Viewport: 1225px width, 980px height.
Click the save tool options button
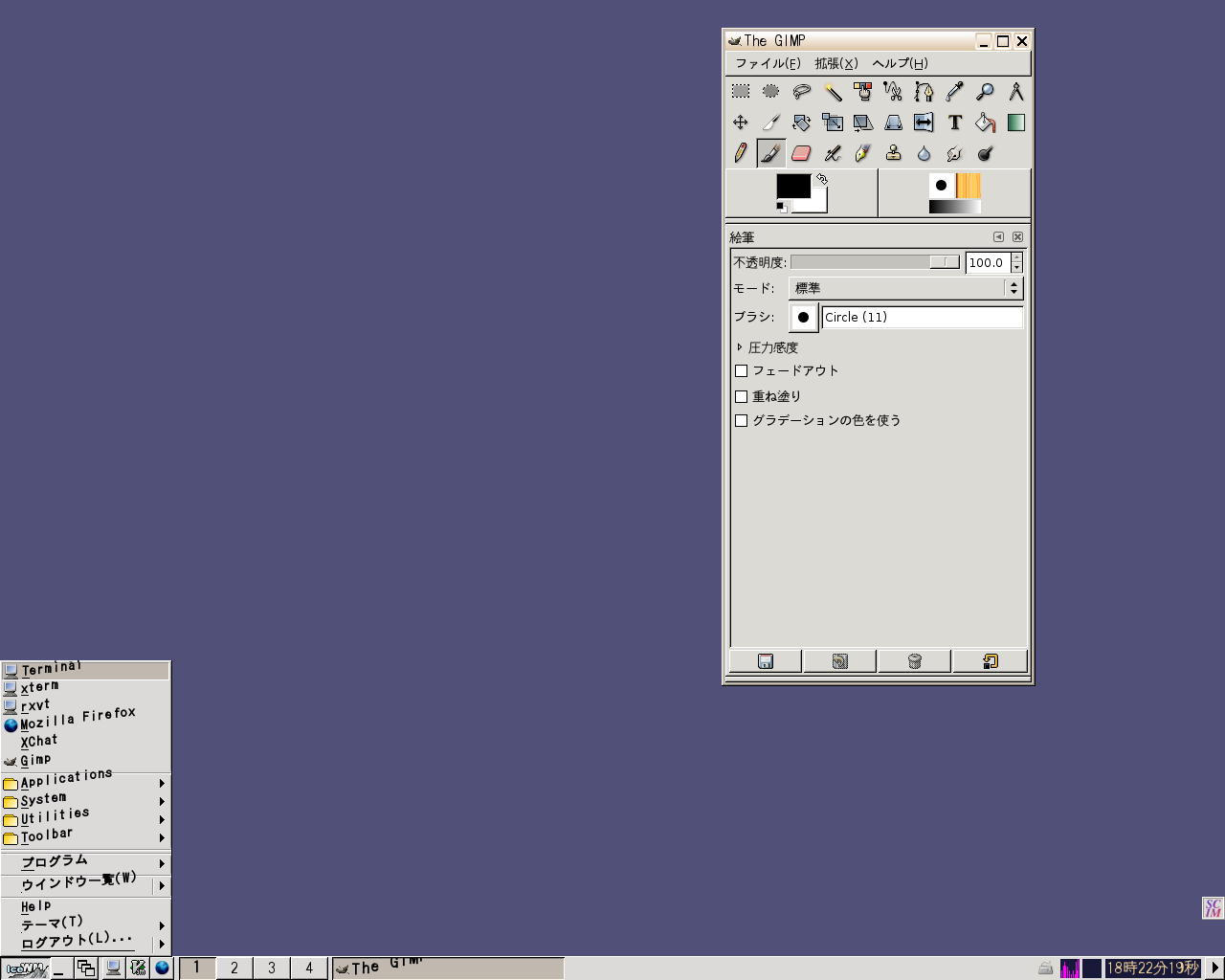click(766, 661)
